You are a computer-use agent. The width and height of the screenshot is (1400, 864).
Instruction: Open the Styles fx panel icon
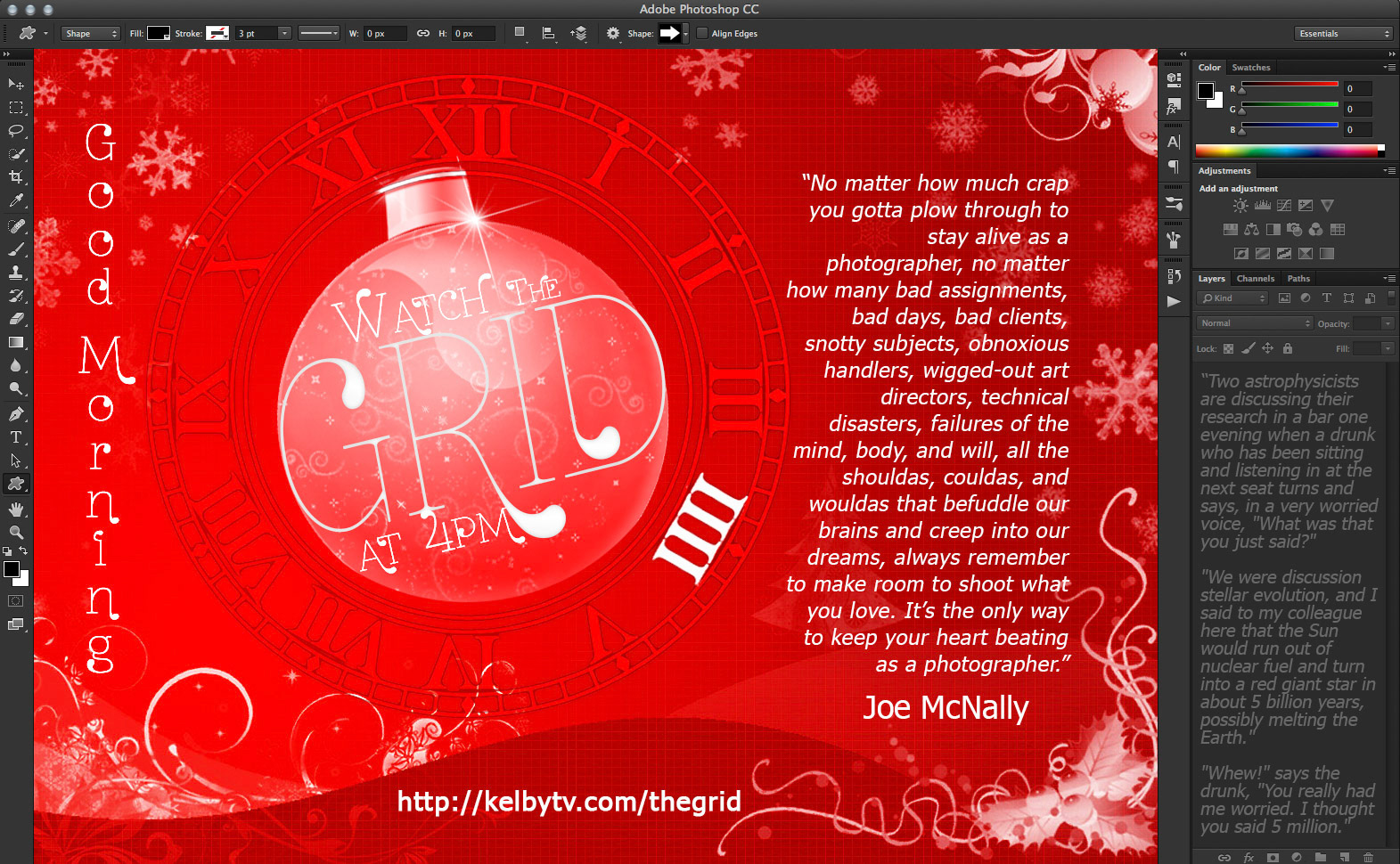[1174, 108]
